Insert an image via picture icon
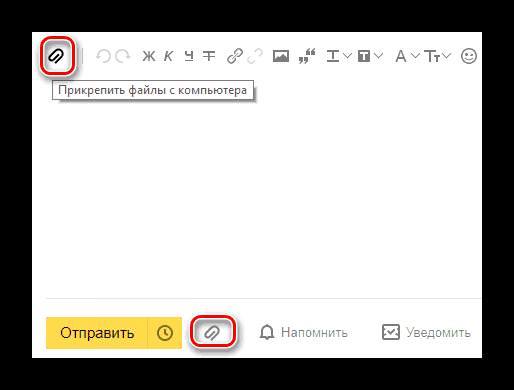 [x=281, y=56]
